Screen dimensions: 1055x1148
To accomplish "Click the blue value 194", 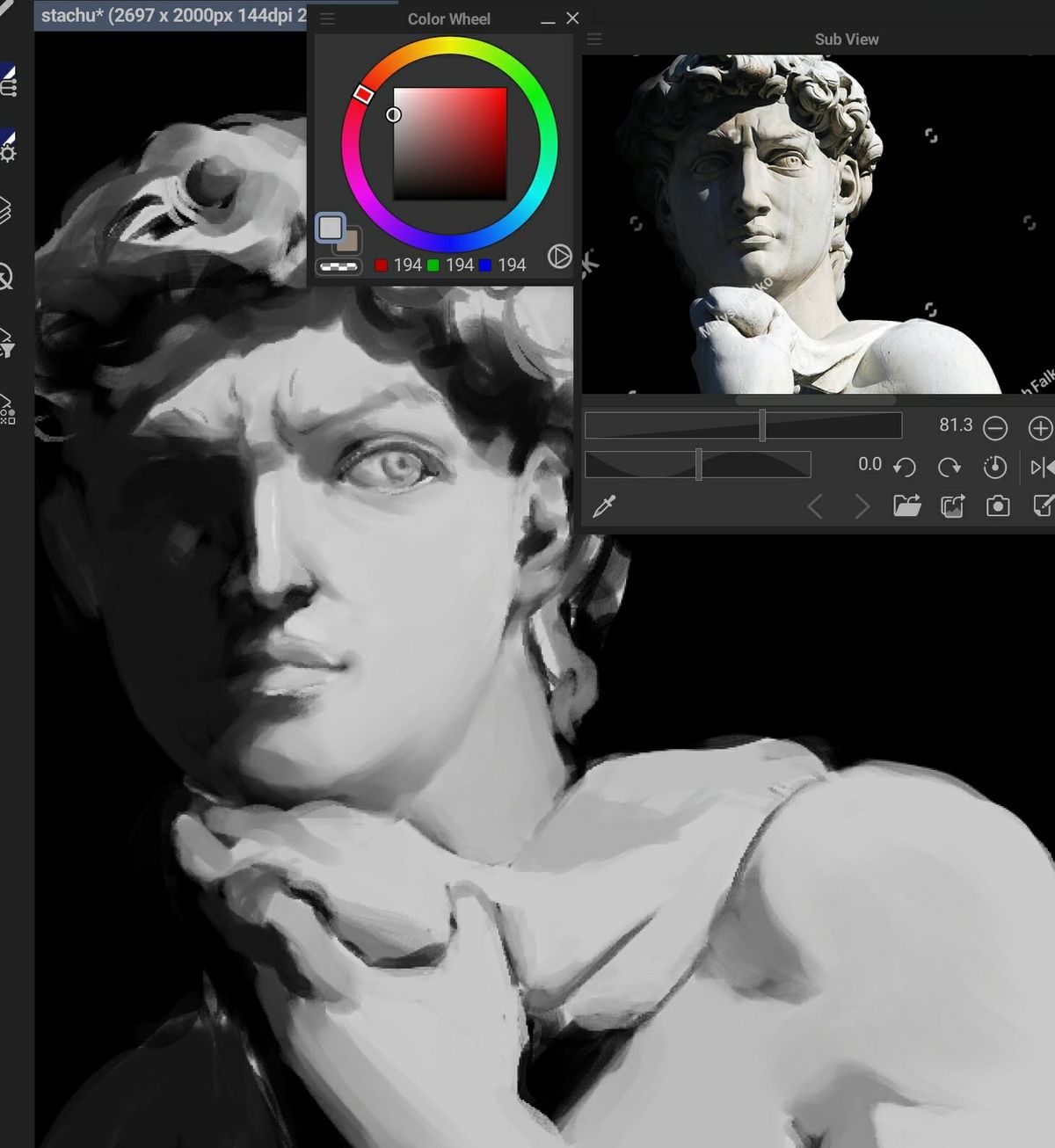I will (x=512, y=265).
